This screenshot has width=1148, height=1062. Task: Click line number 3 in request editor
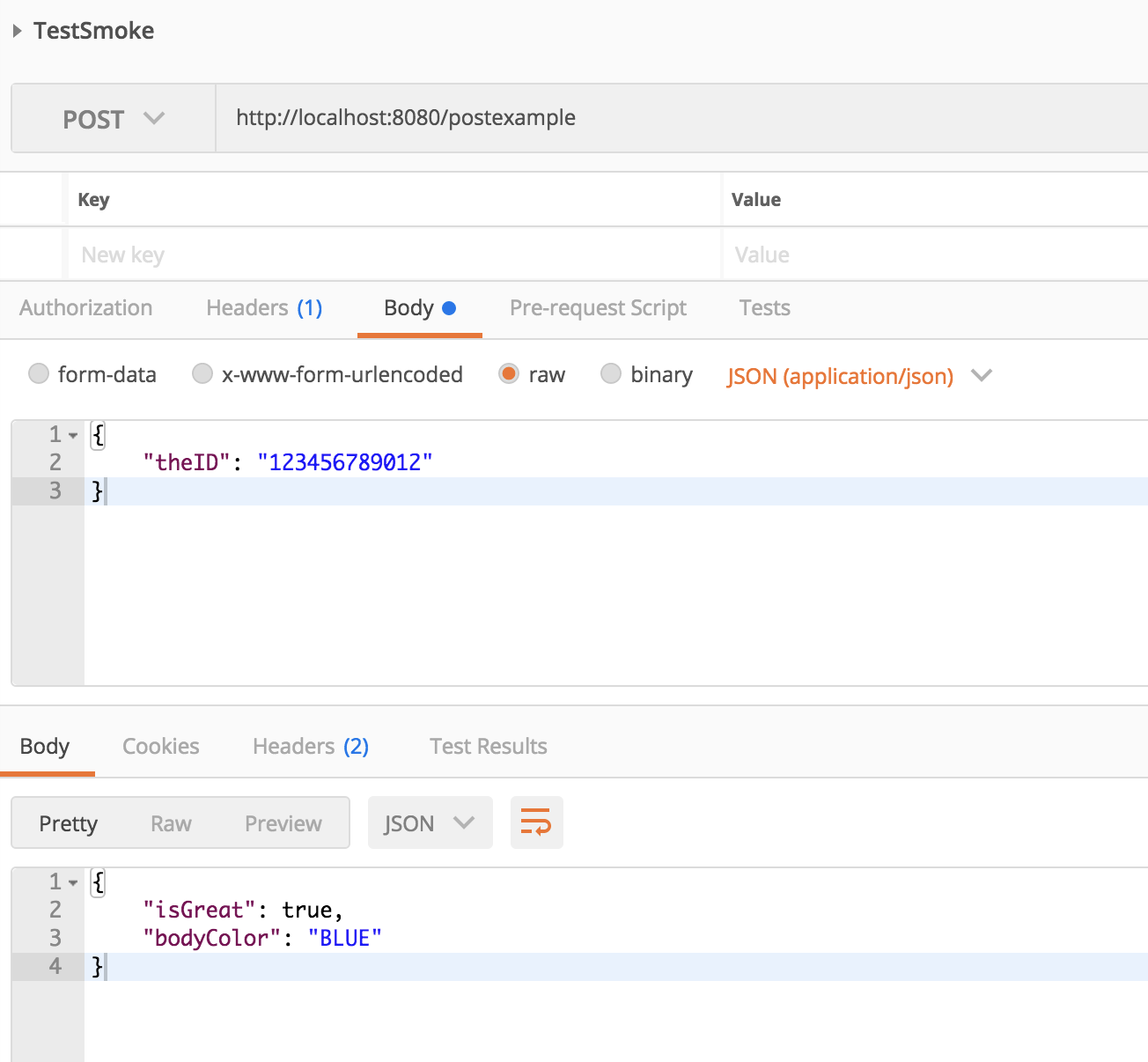click(x=55, y=490)
